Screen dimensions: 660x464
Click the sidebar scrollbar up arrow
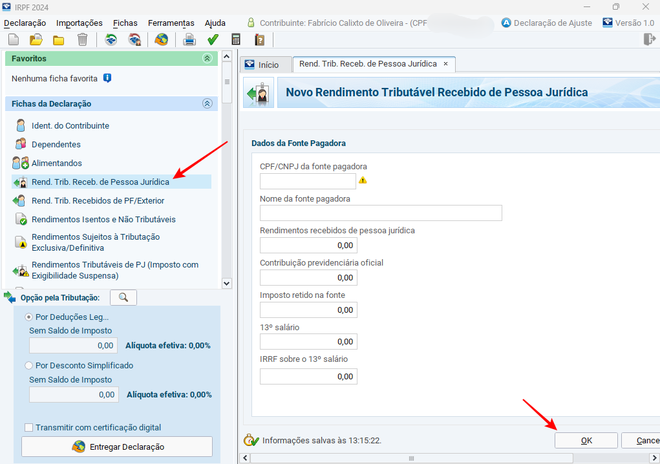tap(226, 56)
